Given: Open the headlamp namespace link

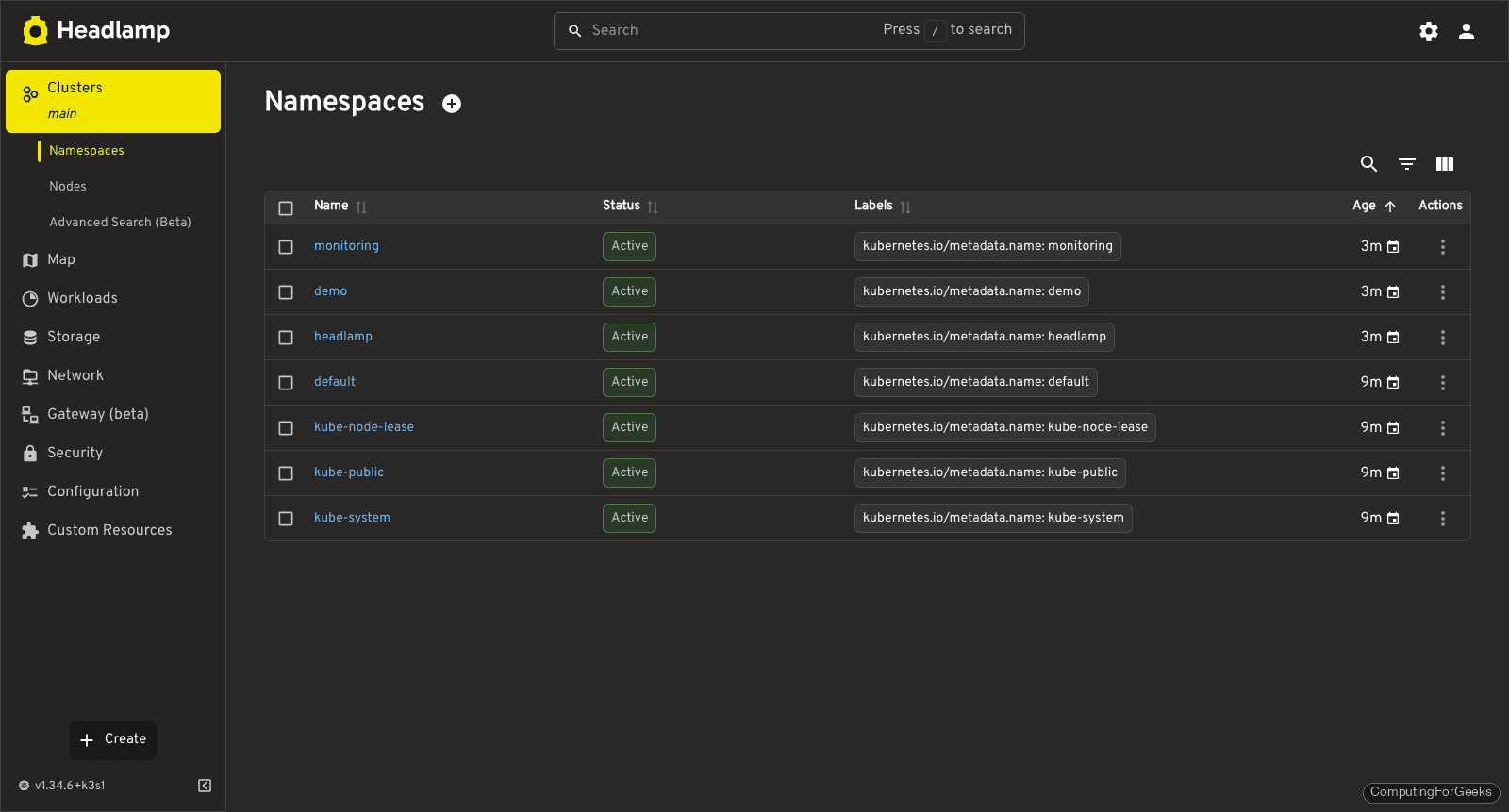Looking at the screenshot, I should coord(343,337).
